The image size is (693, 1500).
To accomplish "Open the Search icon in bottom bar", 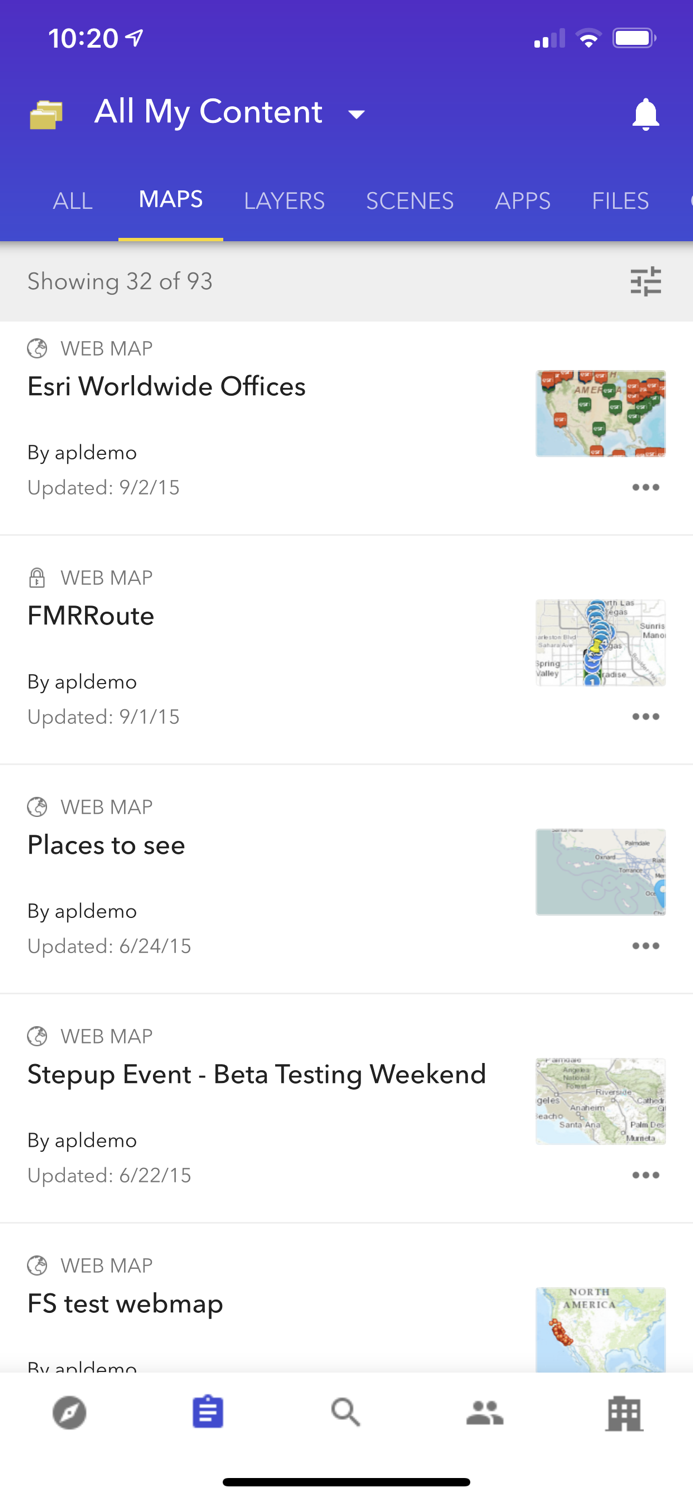I will tap(346, 1412).
